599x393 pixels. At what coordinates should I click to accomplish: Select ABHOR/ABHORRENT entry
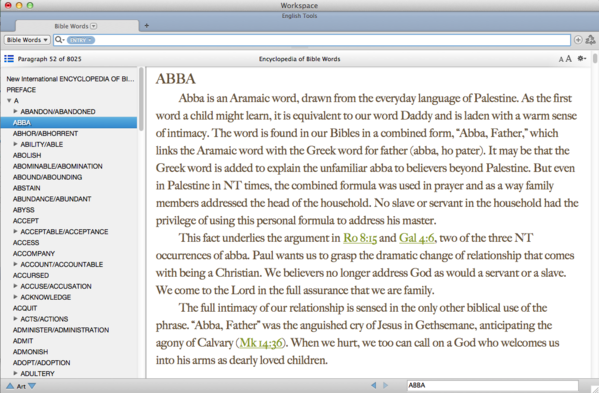point(45,133)
